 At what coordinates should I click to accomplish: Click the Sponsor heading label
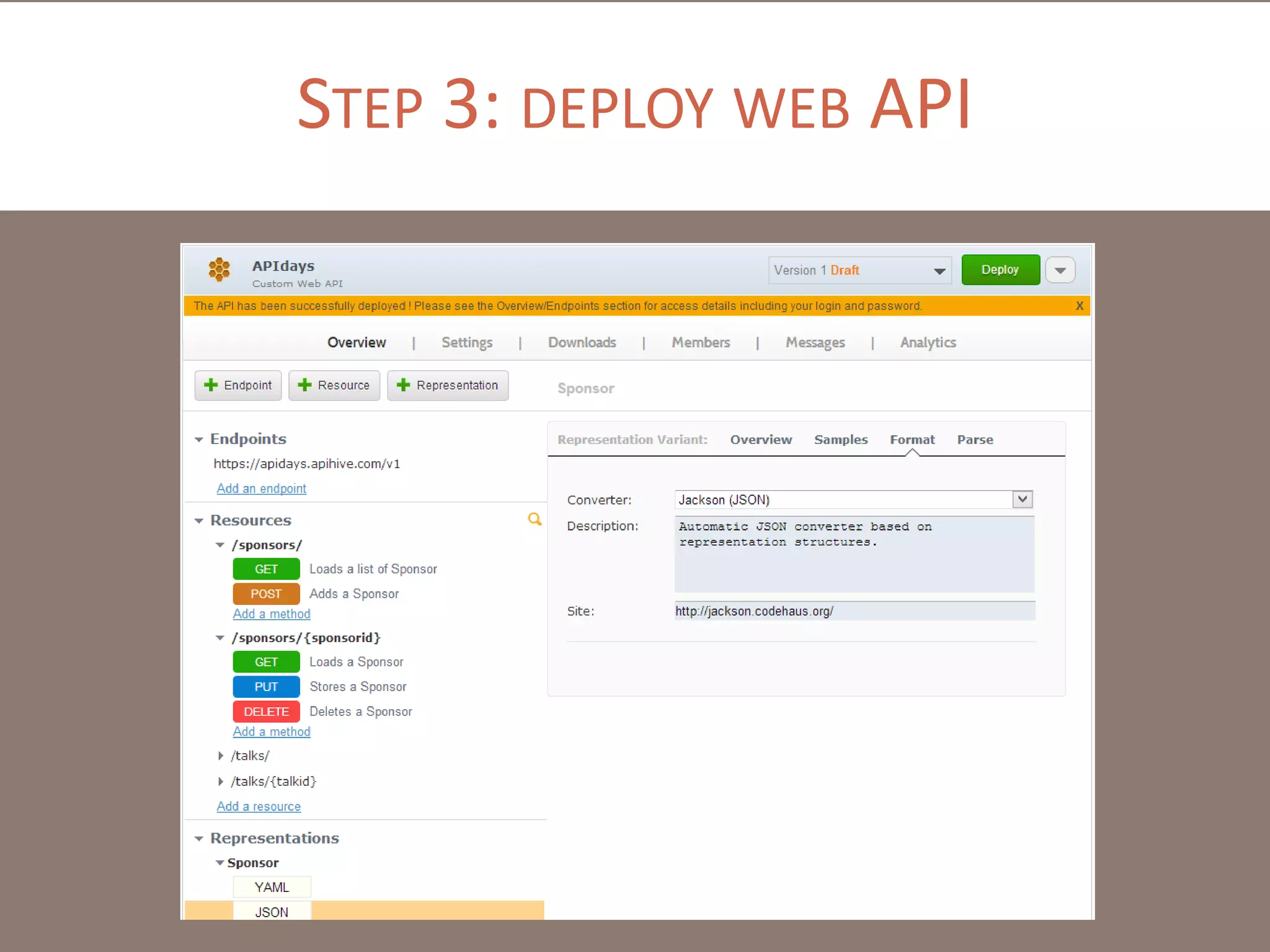(x=585, y=389)
